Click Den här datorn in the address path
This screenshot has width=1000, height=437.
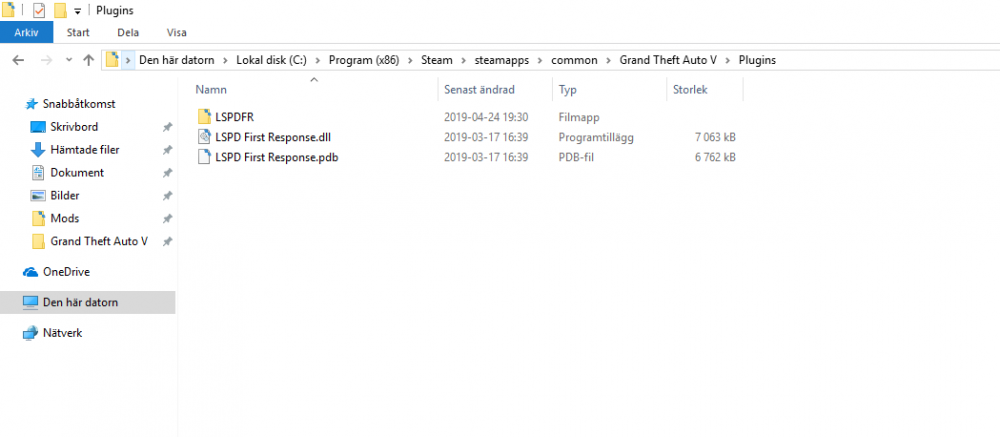pyautogui.click(x=177, y=61)
